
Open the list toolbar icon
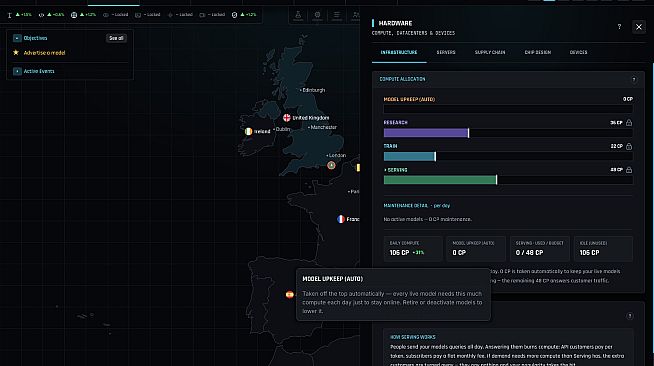(337, 16)
